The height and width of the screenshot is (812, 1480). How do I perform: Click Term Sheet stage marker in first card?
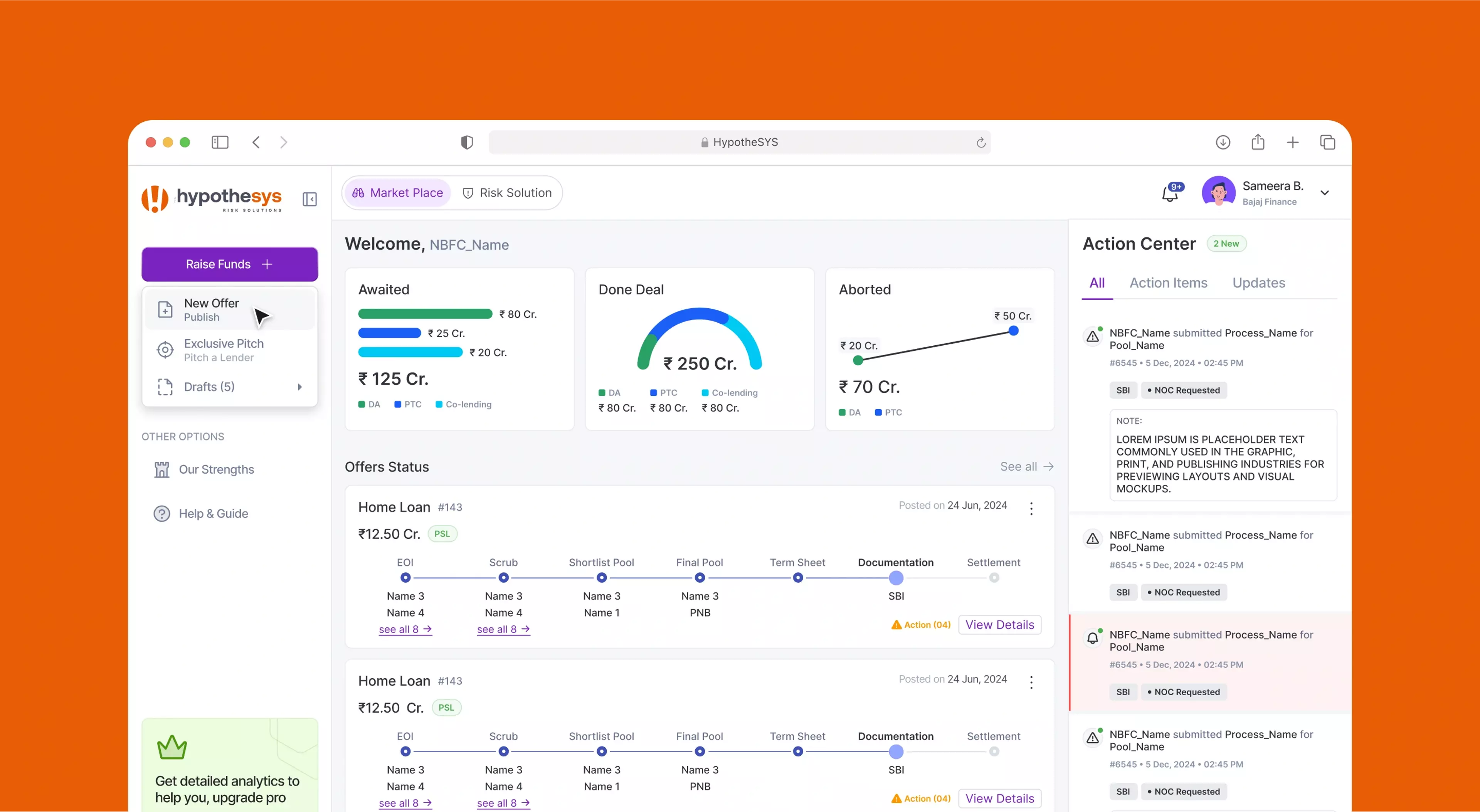pyautogui.click(x=797, y=578)
